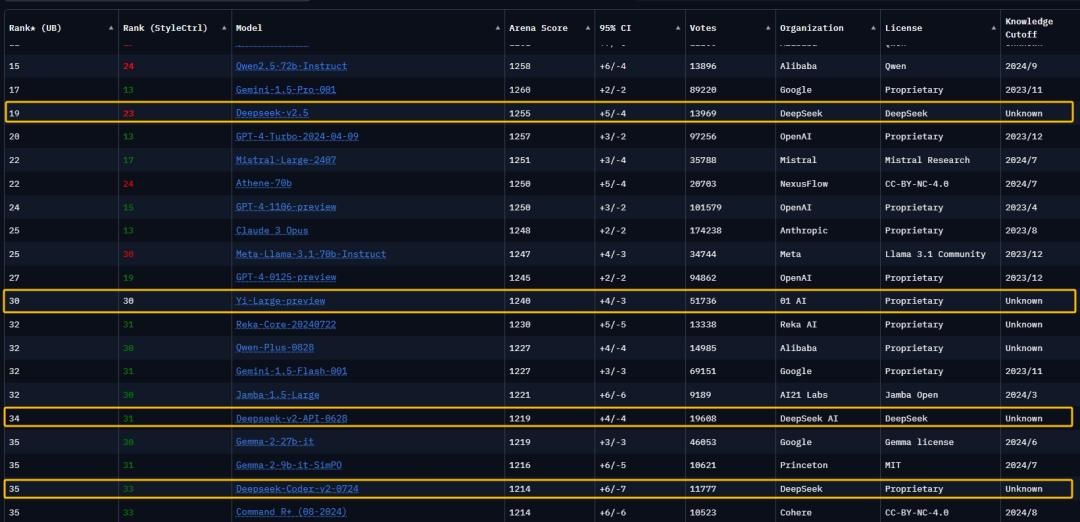Open the GPT-4-1106-preview link
The width and height of the screenshot is (1080, 522).
pyautogui.click(x=286, y=207)
